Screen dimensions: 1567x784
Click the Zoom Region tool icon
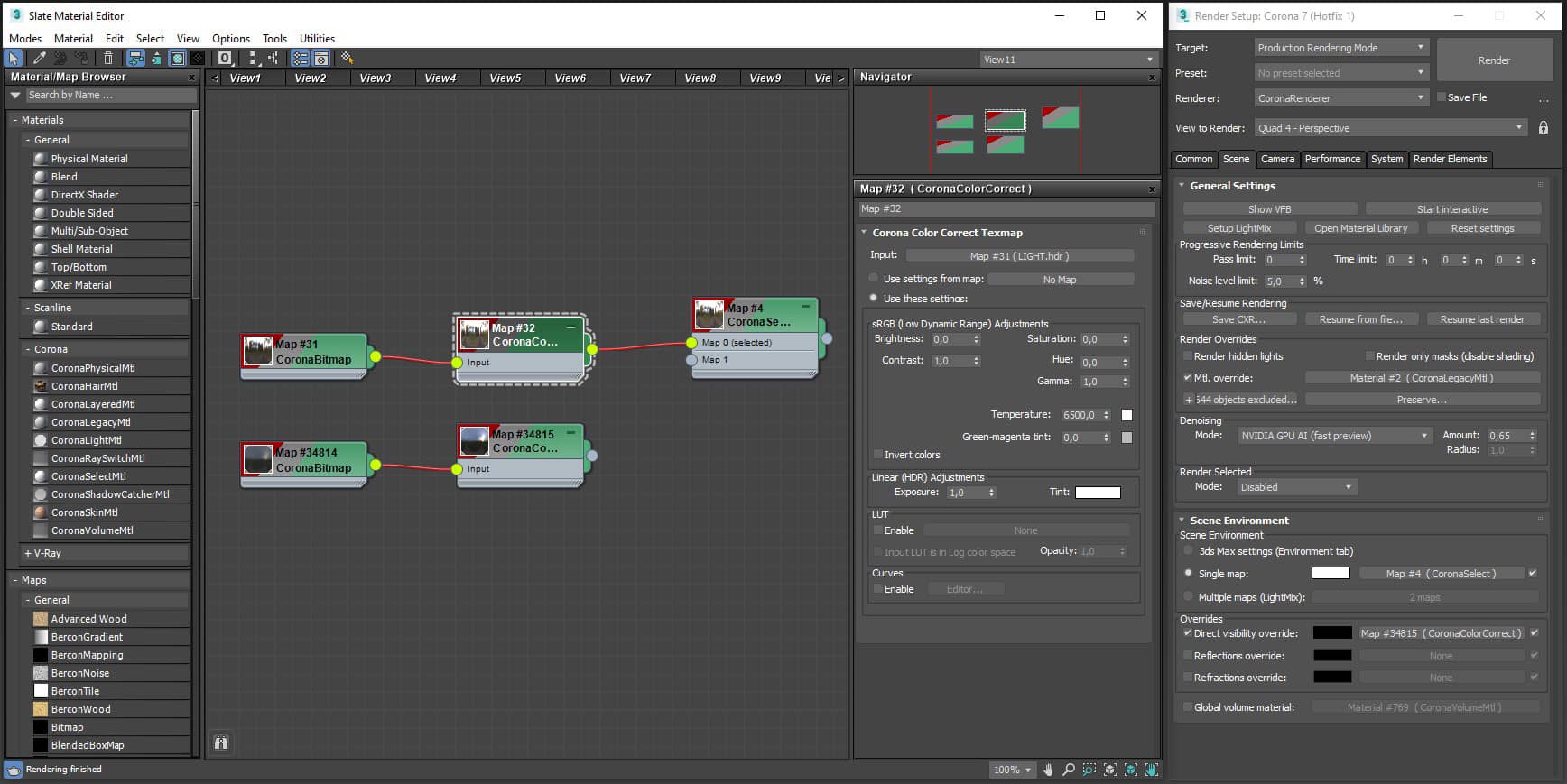[x=1089, y=770]
